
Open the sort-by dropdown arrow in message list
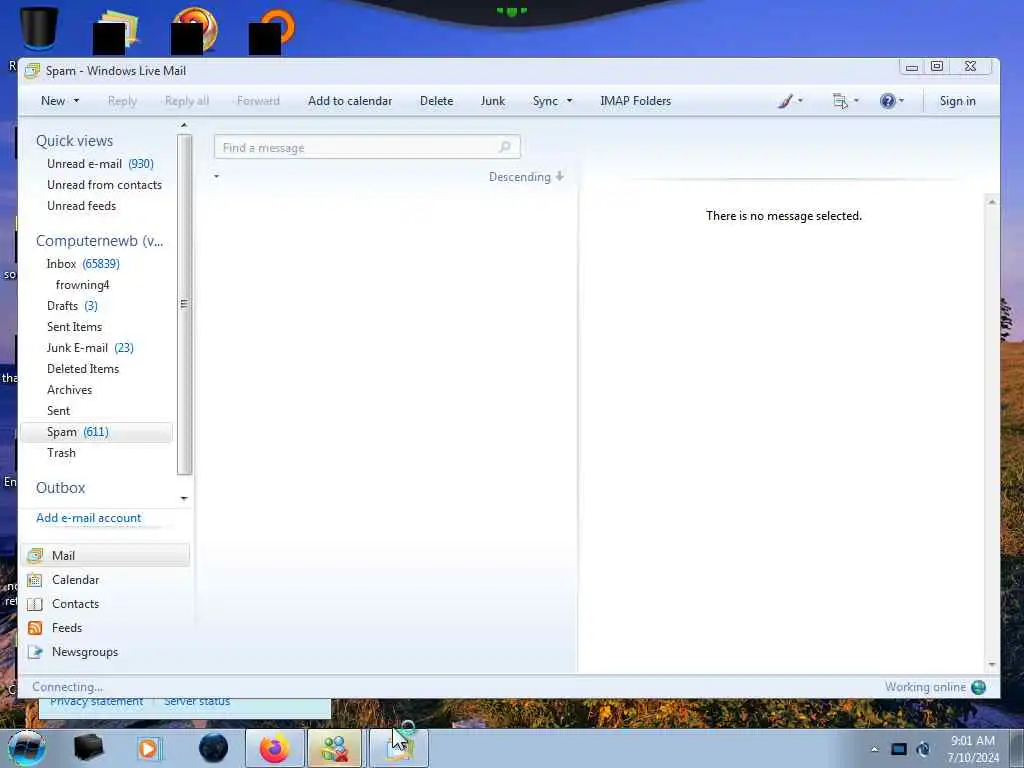217,176
